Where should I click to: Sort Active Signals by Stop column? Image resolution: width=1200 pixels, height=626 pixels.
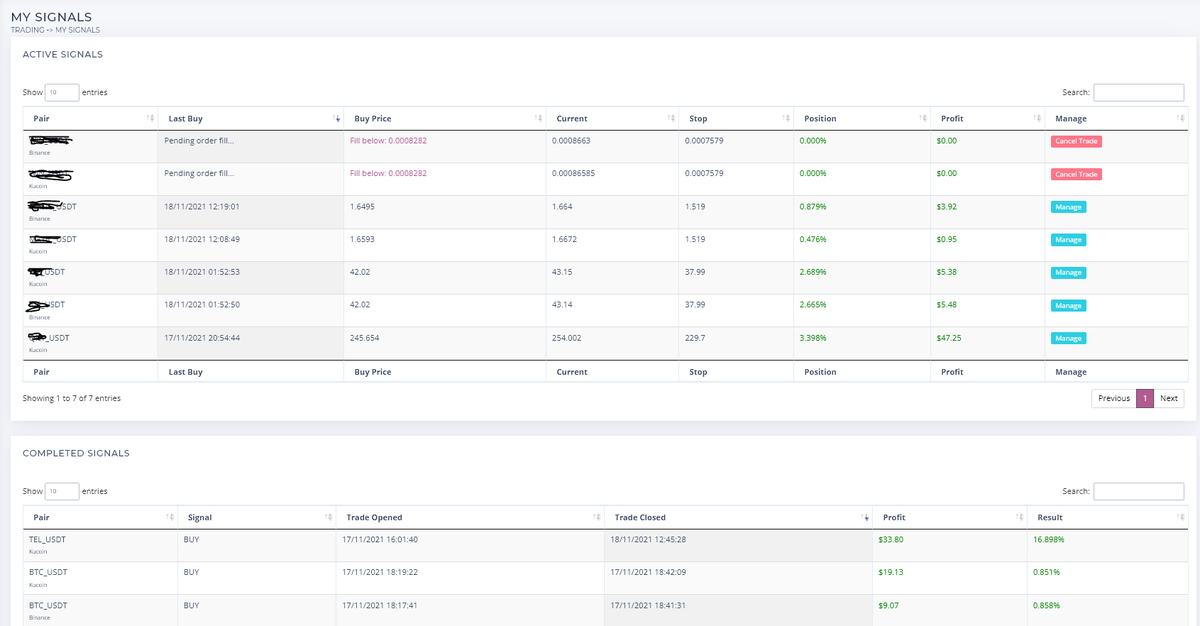click(x=736, y=118)
